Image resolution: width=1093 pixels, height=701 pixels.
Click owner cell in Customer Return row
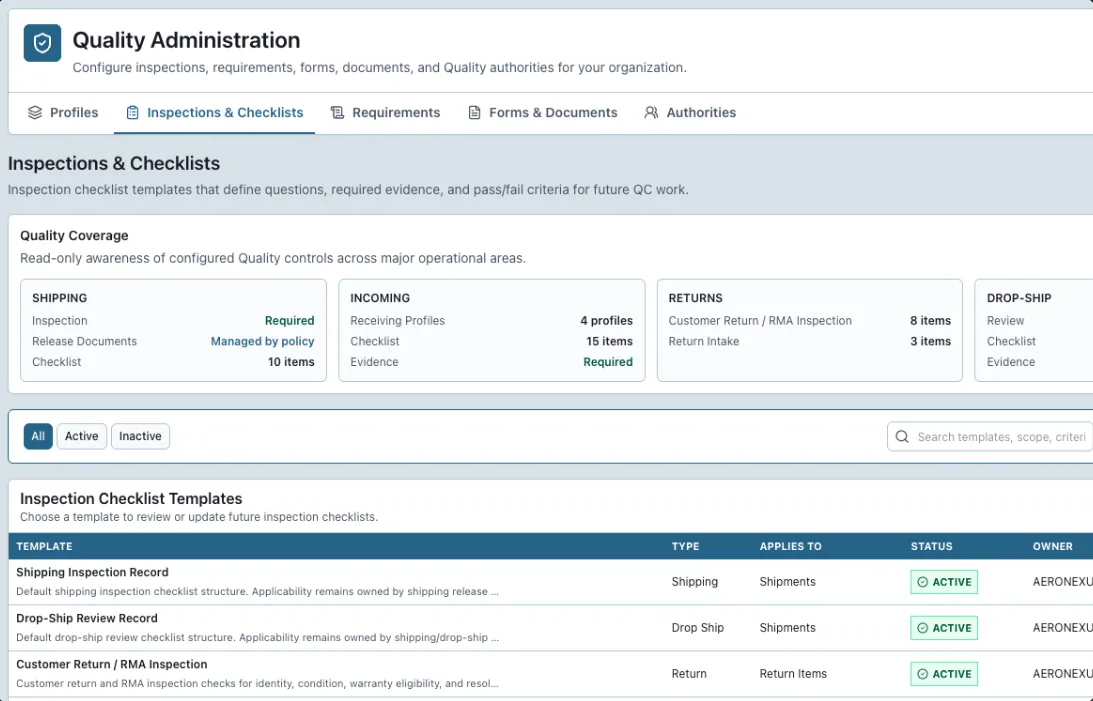[1062, 674]
